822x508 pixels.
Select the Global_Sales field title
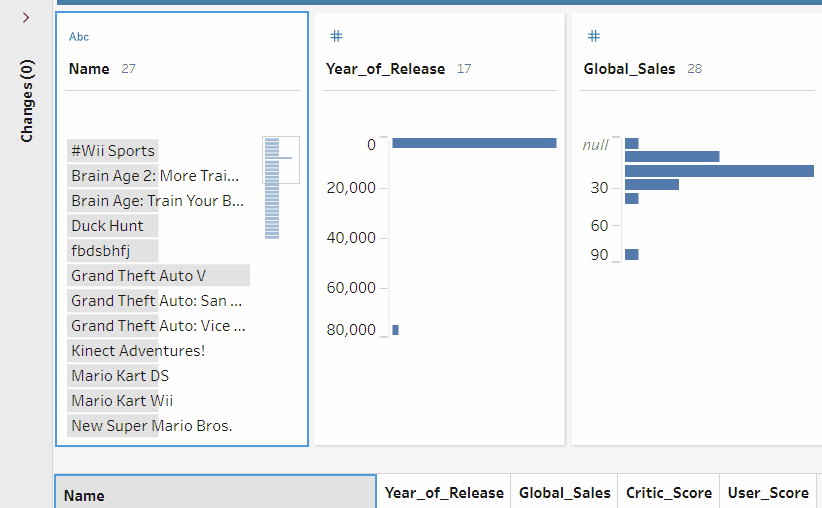(x=629, y=69)
